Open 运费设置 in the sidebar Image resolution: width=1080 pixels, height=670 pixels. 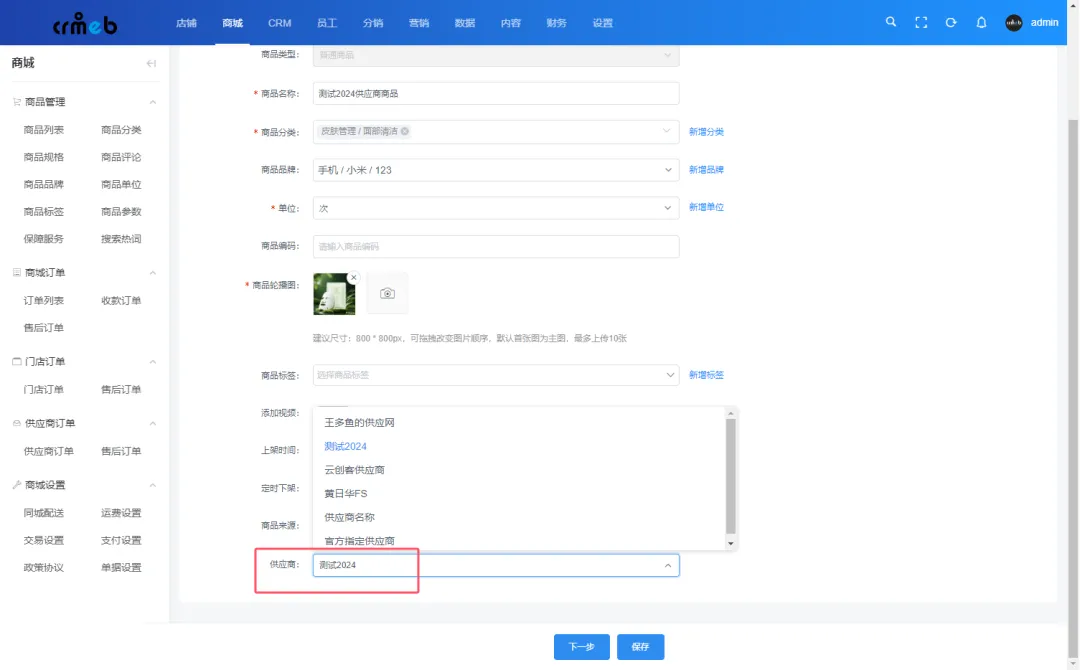pyautogui.click(x=121, y=512)
